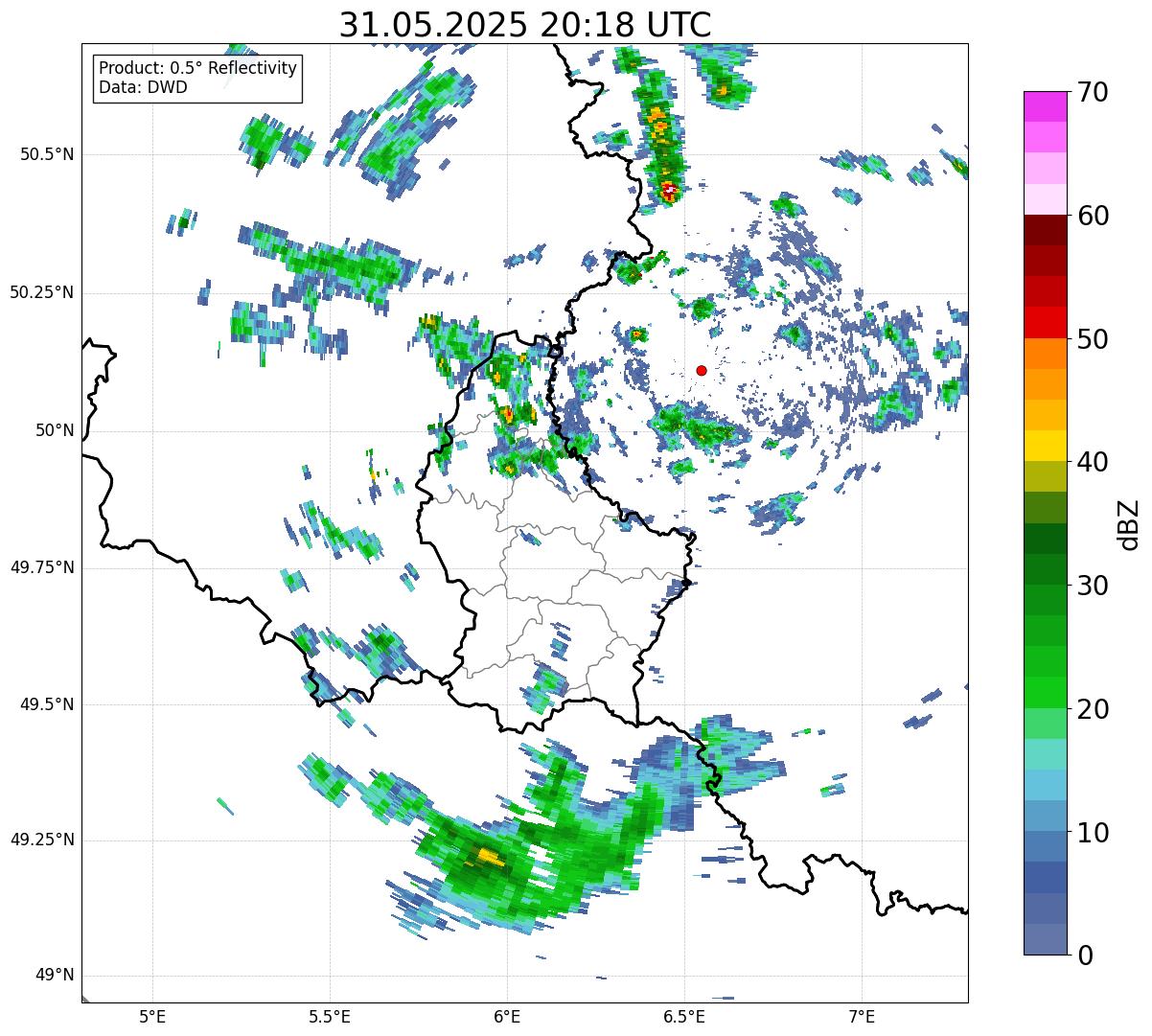
Task: Click the Product: 0.5° Reflectivity label
Action: pos(198,69)
